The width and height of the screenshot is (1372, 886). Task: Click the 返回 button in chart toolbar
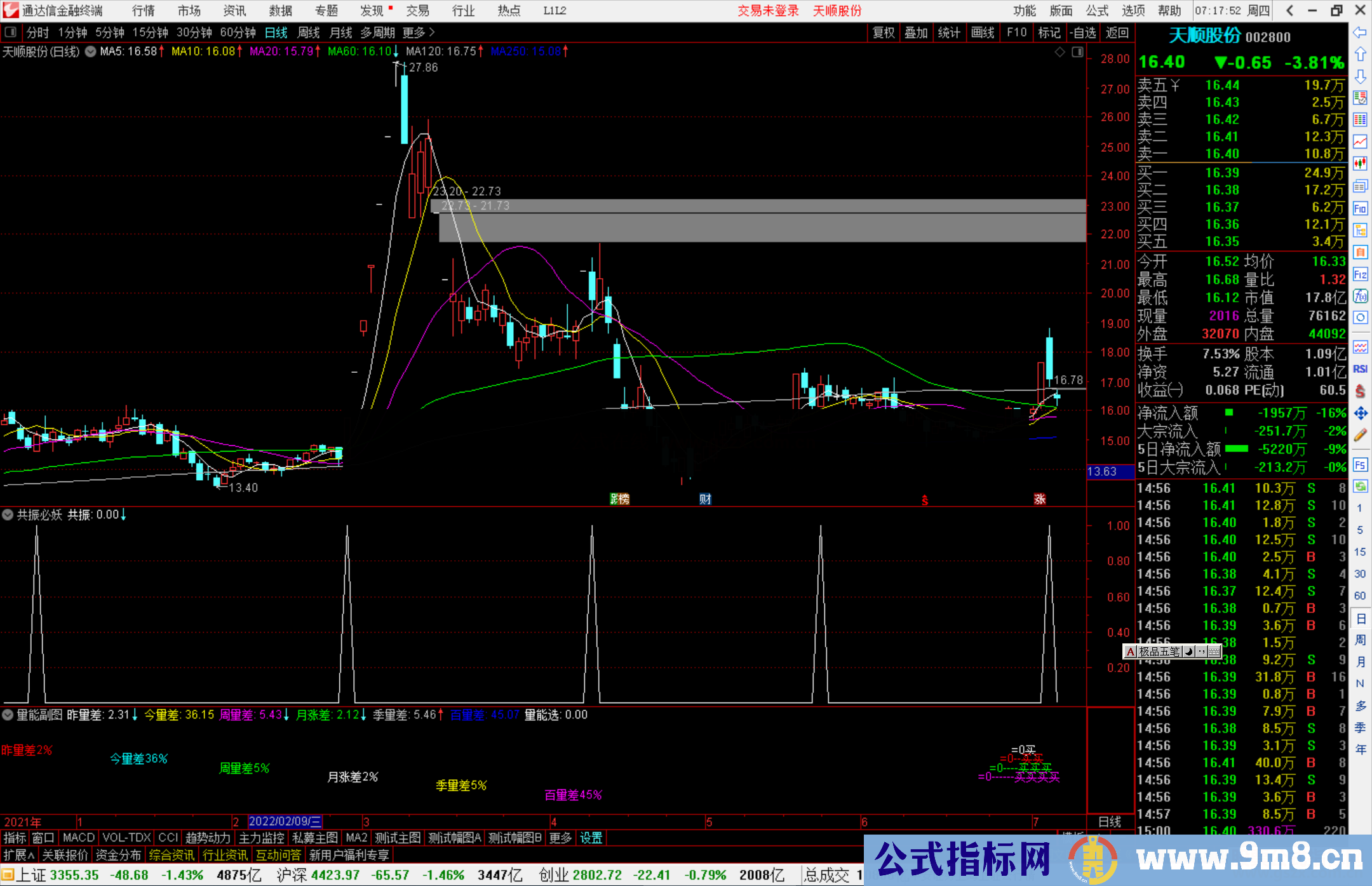pos(1117,32)
